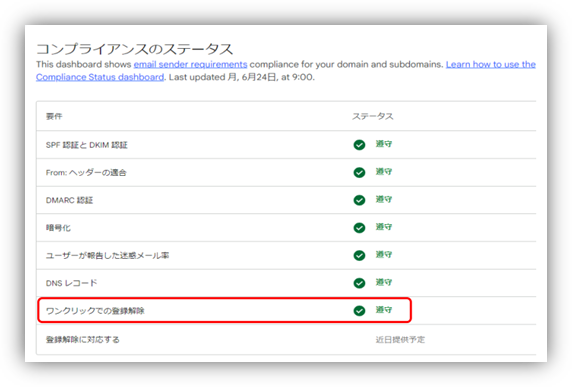Click the コンプライアンスのステータス page heading

click(135, 49)
